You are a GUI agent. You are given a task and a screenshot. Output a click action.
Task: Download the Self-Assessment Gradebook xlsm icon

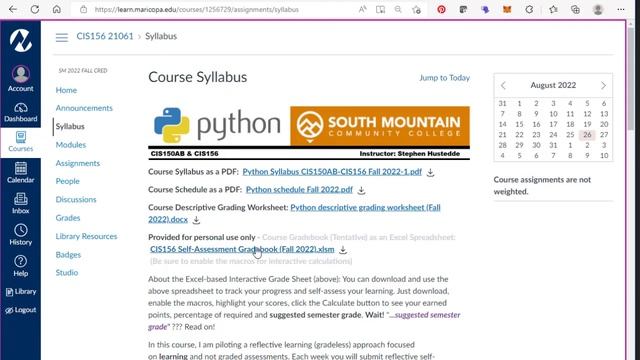343,249
